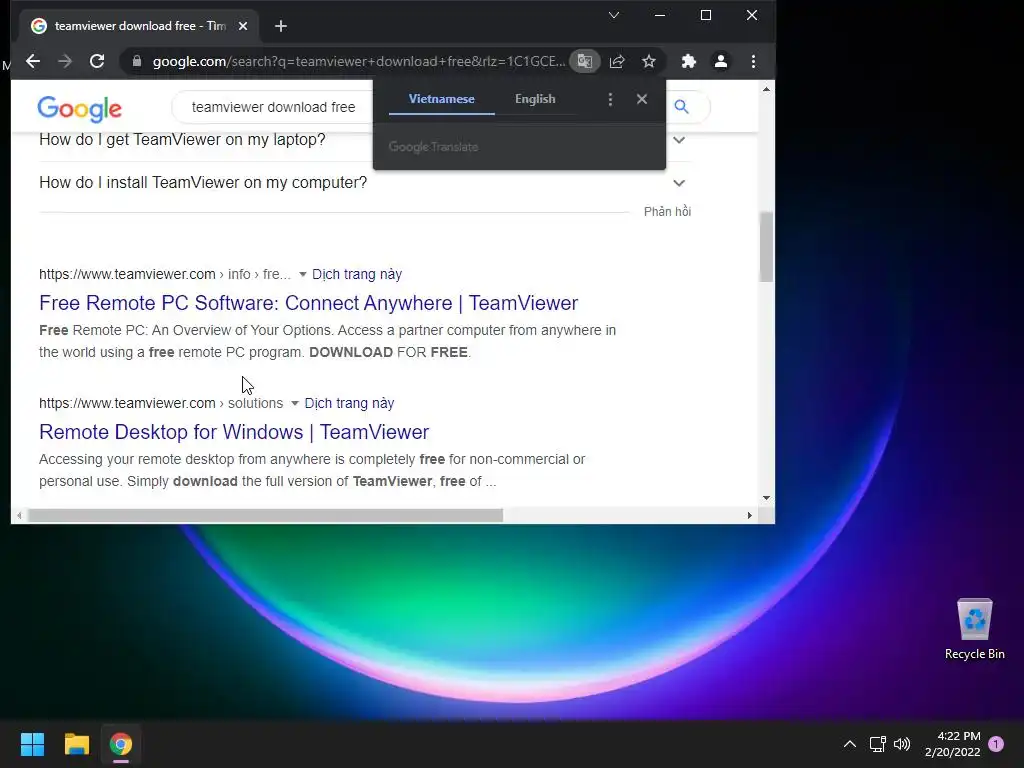View site info via the padlock icon
The image size is (1024, 768).
[x=136, y=61]
